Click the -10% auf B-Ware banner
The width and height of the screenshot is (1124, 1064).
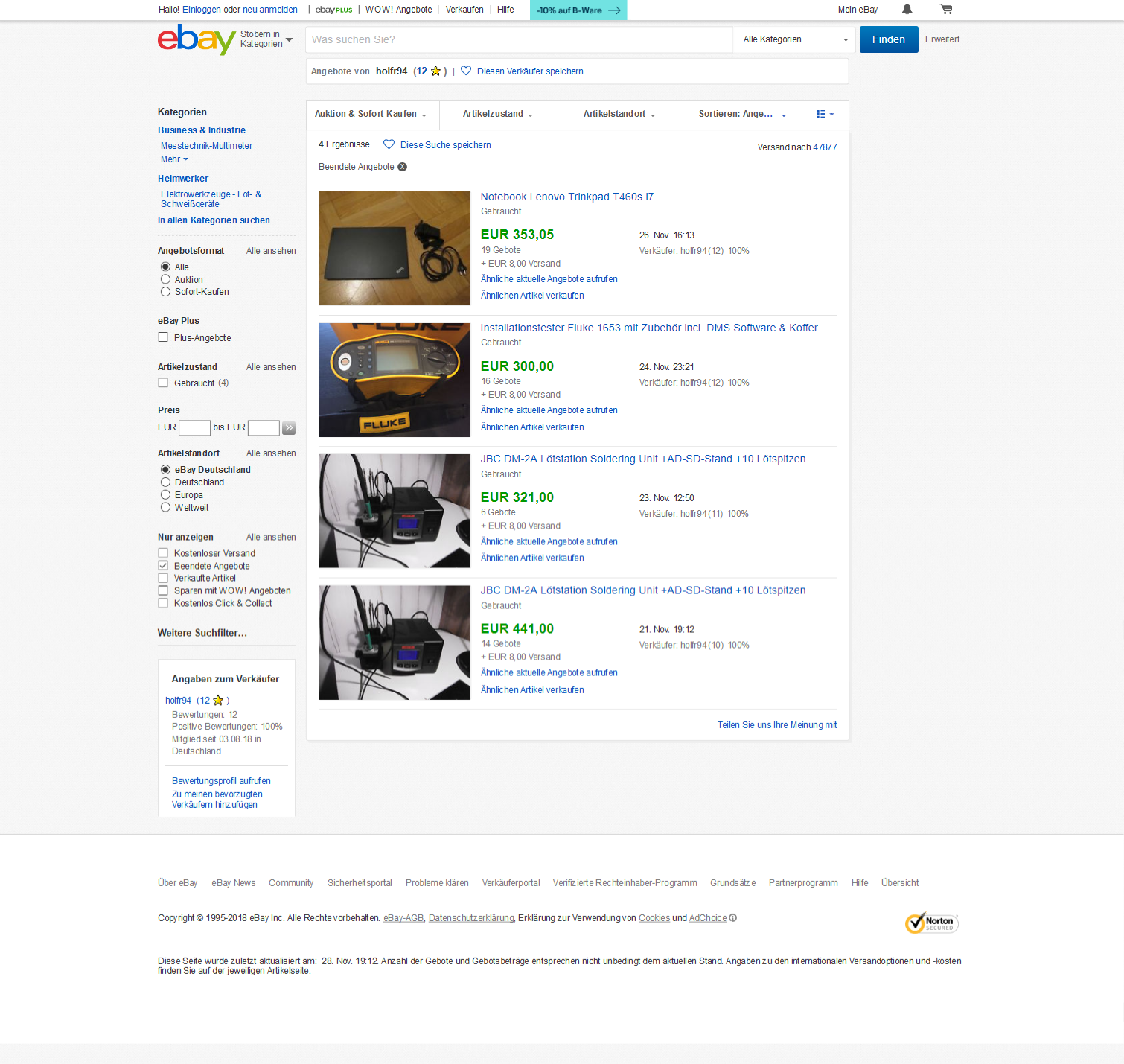pos(578,10)
